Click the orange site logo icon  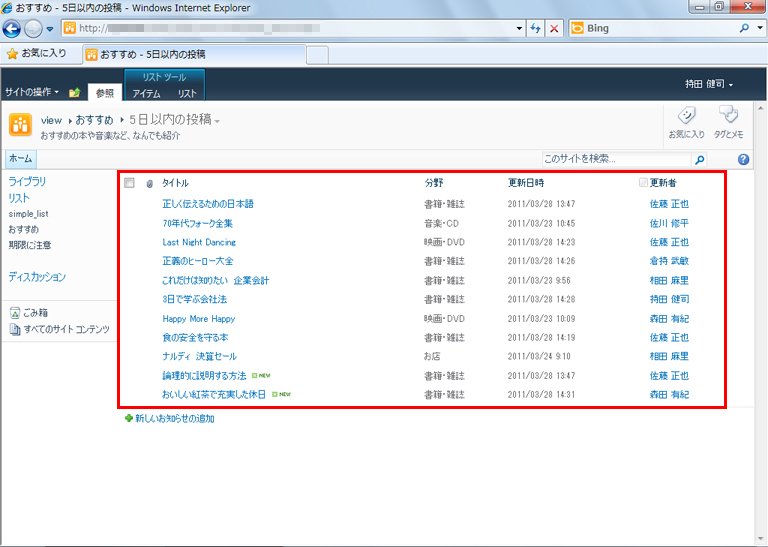click(20, 125)
